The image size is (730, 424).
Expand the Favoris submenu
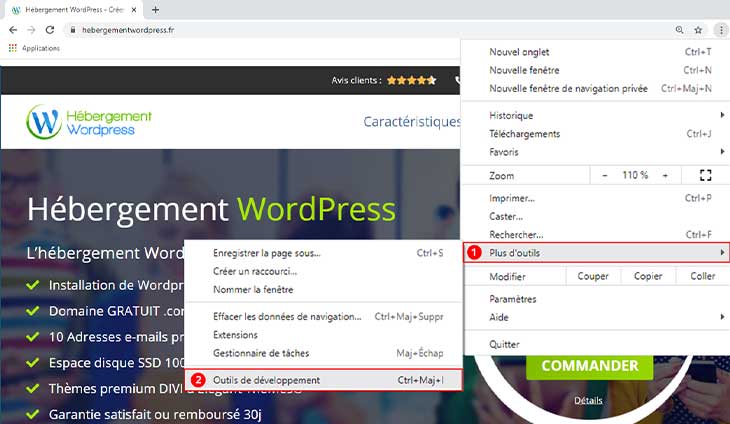point(596,152)
